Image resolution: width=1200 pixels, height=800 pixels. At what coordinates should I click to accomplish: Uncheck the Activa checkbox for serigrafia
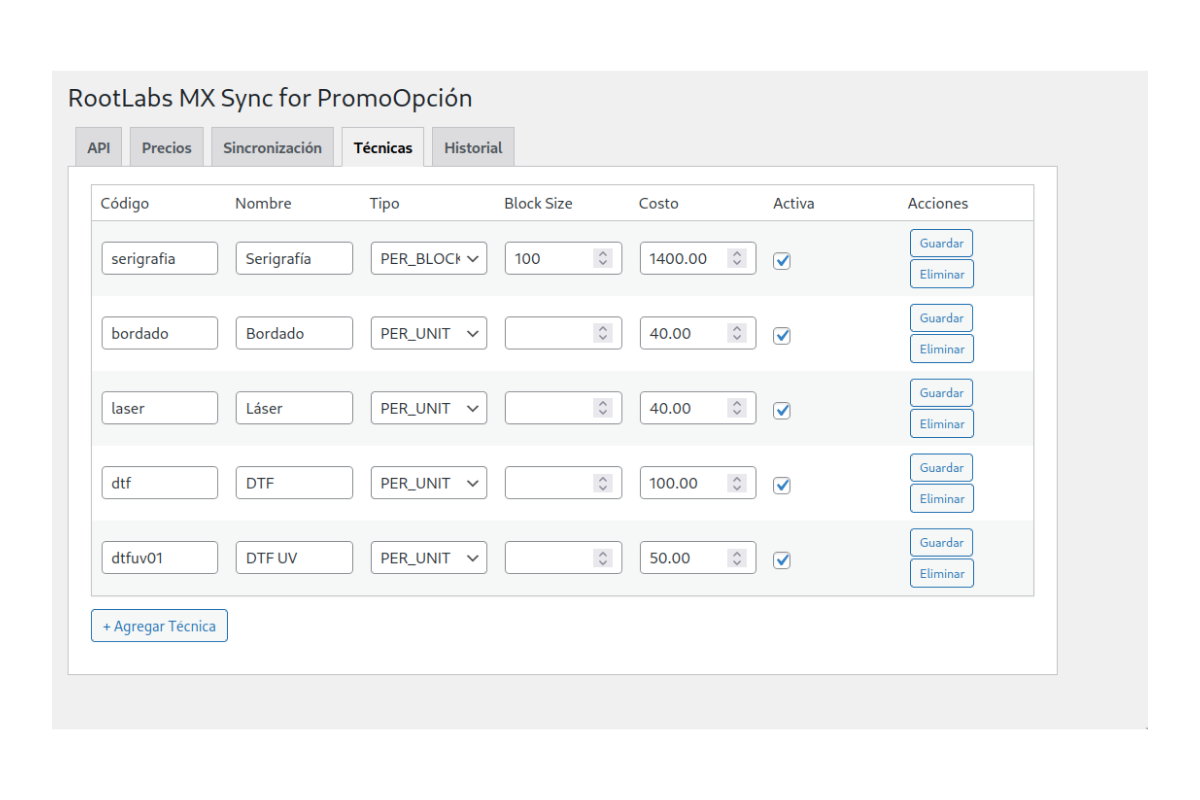pyautogui.click(x=782, y=261)
